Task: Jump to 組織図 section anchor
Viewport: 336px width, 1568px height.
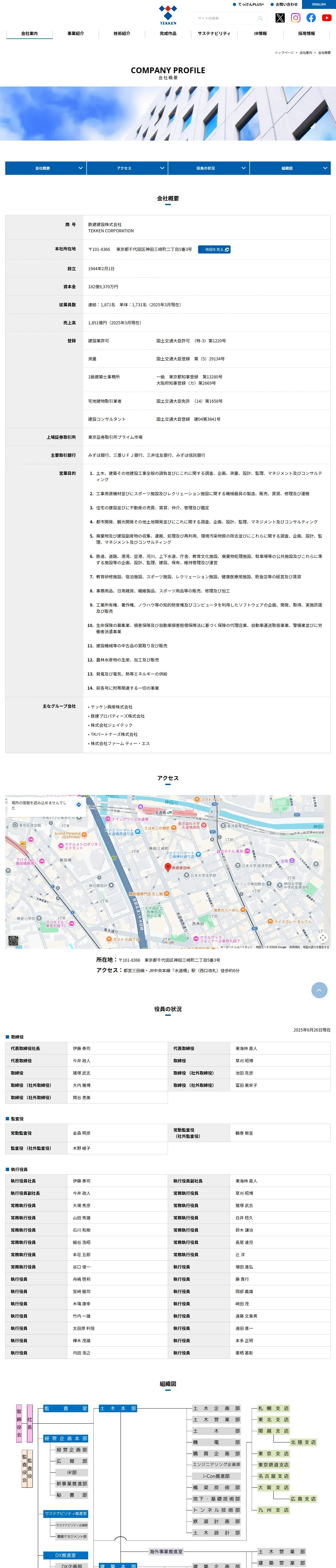Action: (290, 168)
